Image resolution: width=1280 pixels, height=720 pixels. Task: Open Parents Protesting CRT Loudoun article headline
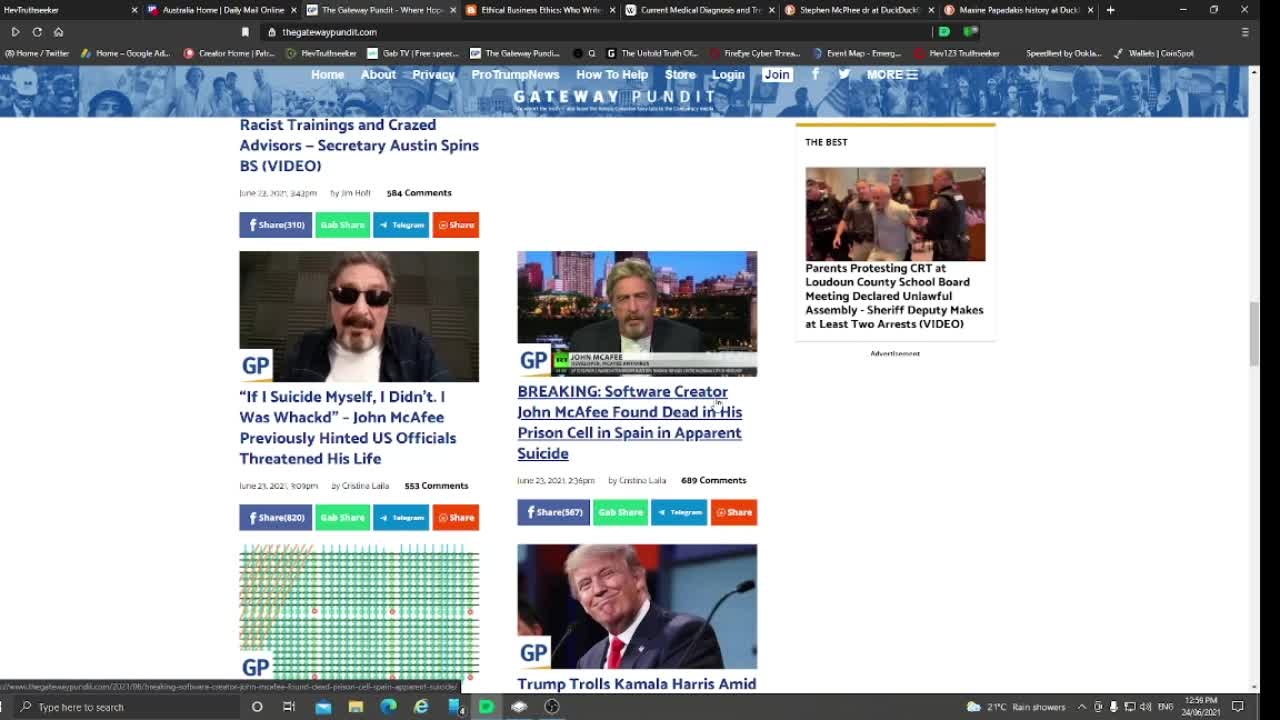tap(894, 296)
